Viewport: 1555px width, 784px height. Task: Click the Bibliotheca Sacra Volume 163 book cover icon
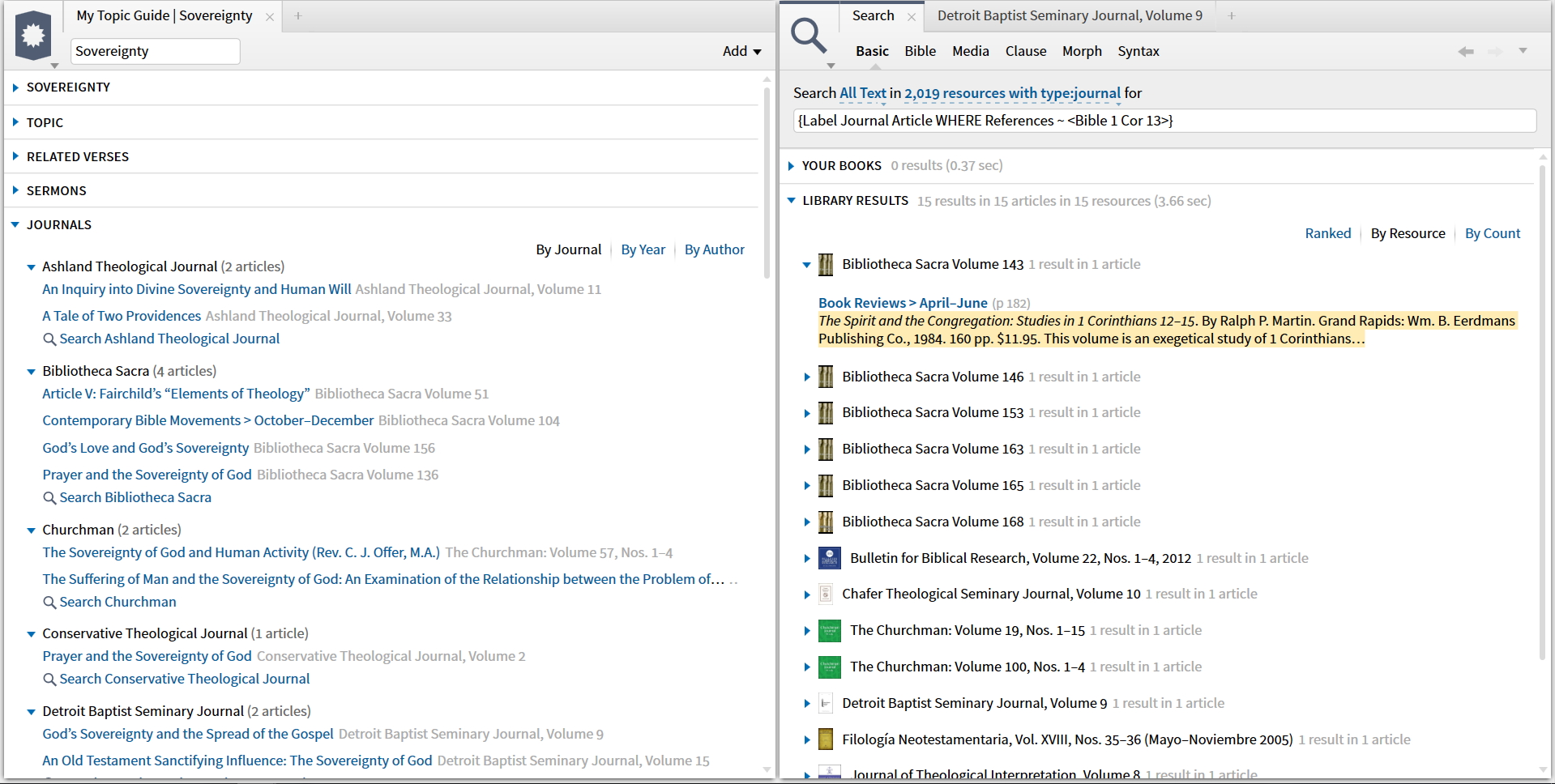[826, 450]
